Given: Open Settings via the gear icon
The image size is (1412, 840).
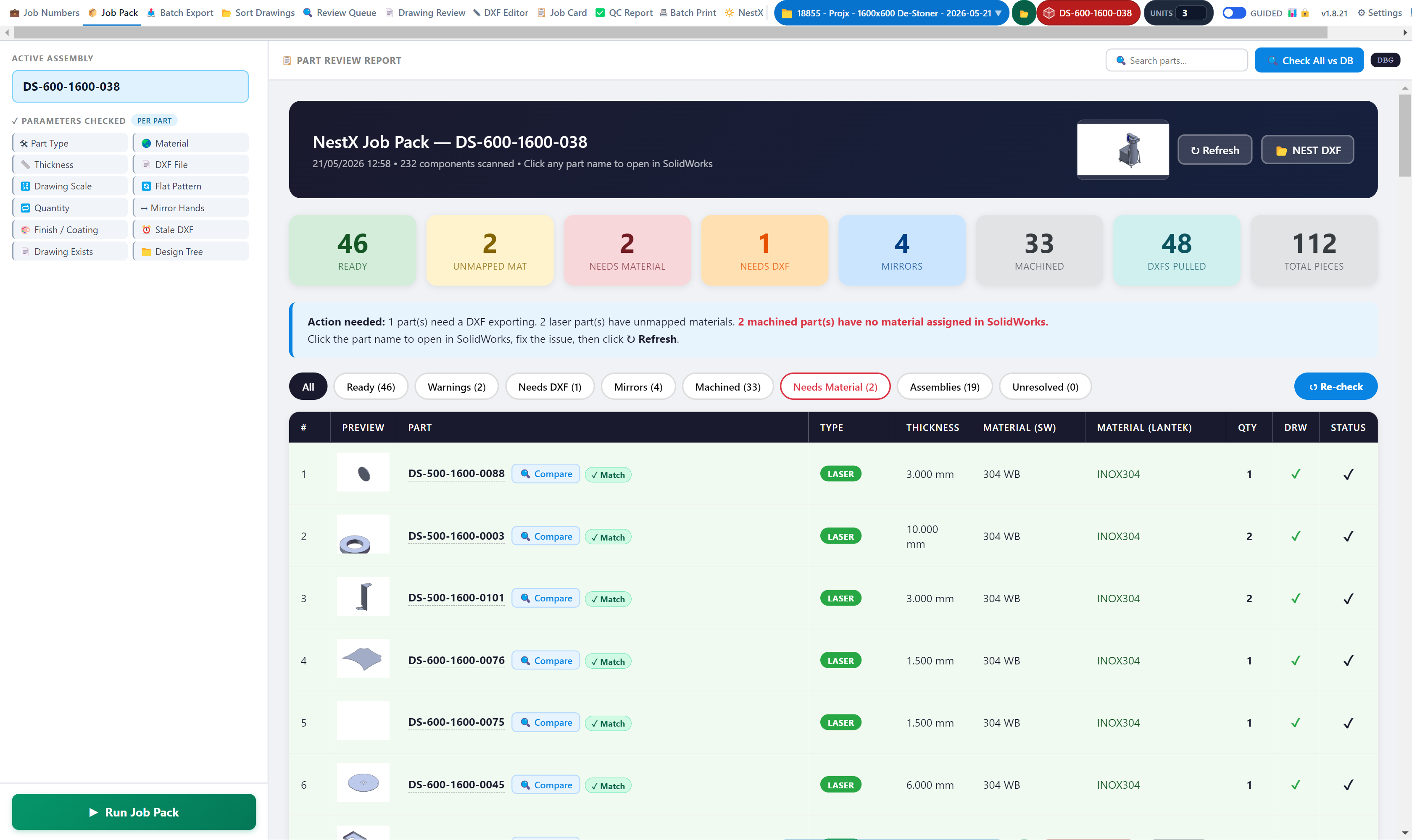Looking at the screenshot, I should [1362, 13].
